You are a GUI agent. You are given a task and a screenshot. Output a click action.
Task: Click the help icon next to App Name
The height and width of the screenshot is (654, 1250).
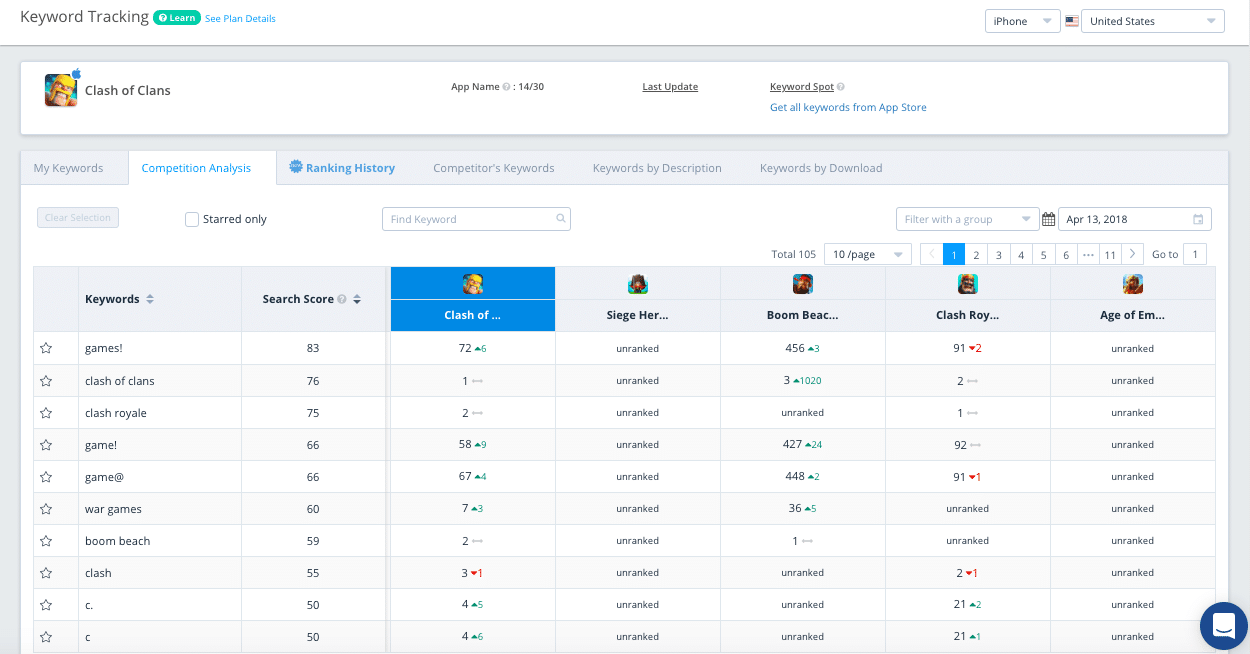(506, 87)
